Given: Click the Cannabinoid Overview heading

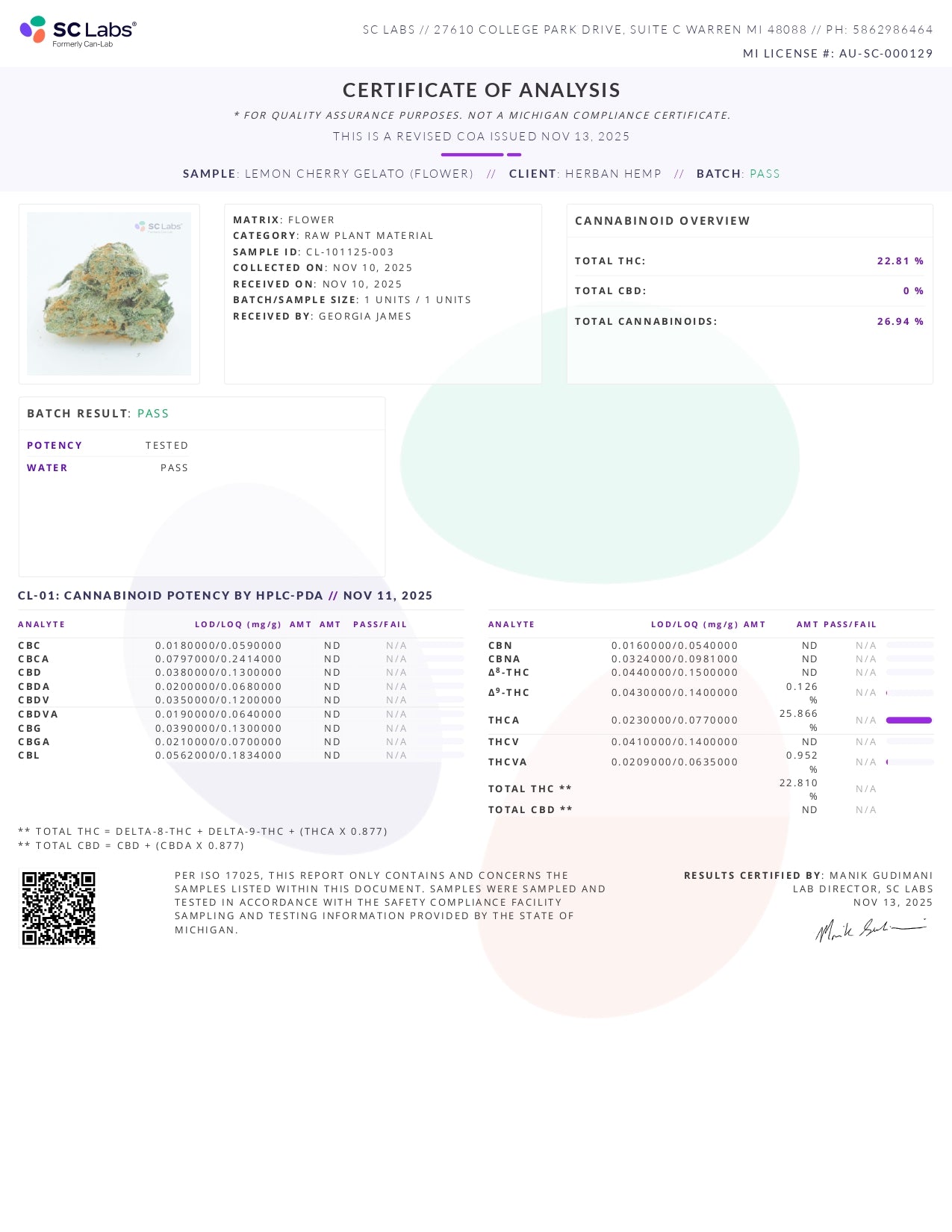Looking at the screenshot, I should point(662,221).
